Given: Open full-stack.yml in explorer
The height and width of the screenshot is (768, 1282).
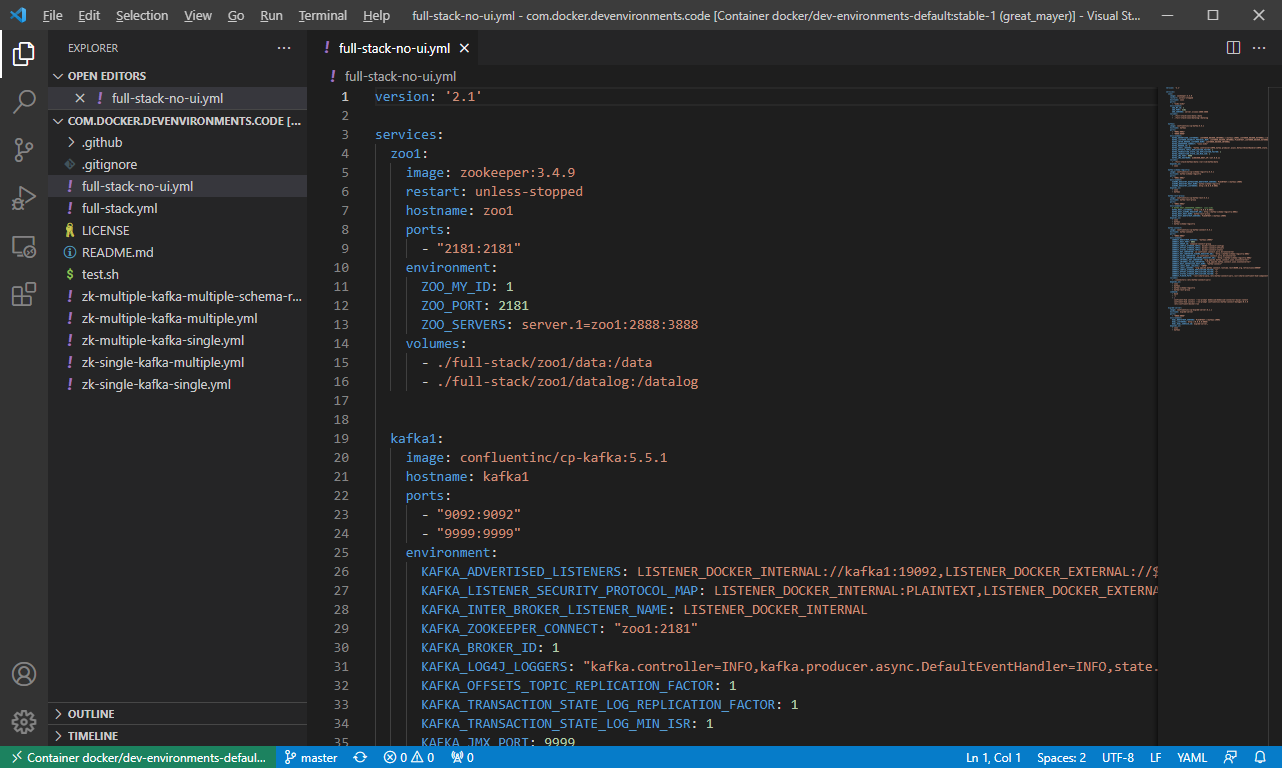Looking at the screenshot, I should point(178,208).
